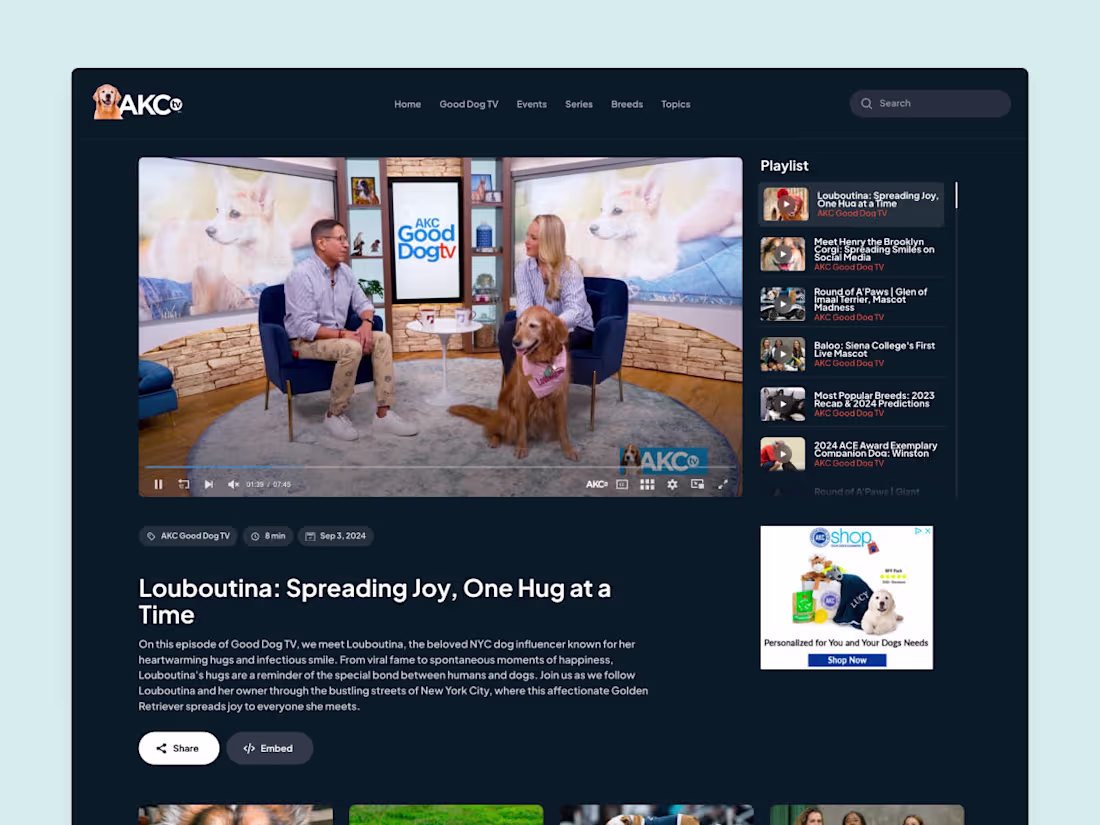Unmute the video player audio

click(x=232, y=484)
